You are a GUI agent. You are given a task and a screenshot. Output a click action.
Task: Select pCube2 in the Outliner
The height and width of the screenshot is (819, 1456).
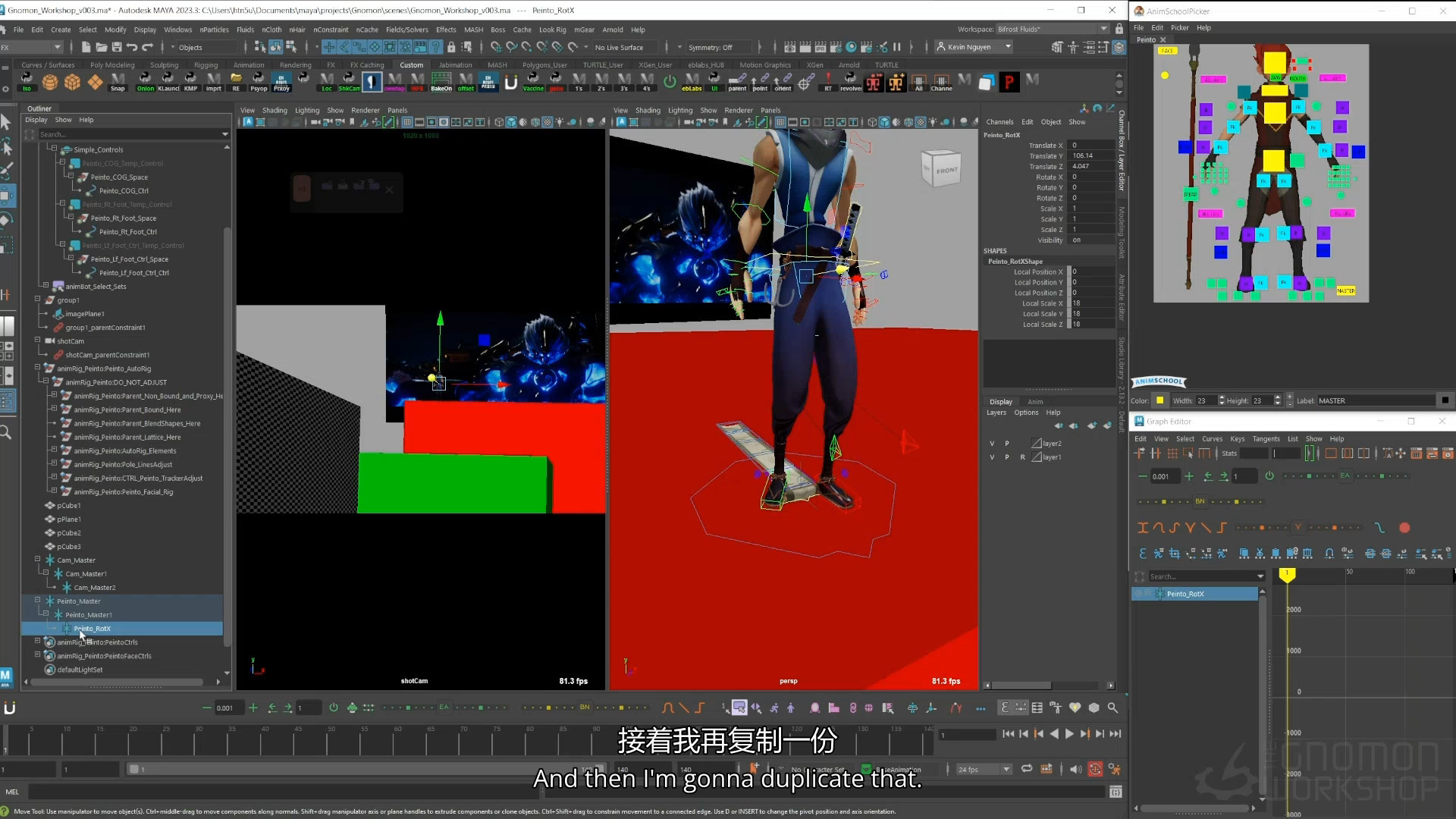[x=69, y=533]
